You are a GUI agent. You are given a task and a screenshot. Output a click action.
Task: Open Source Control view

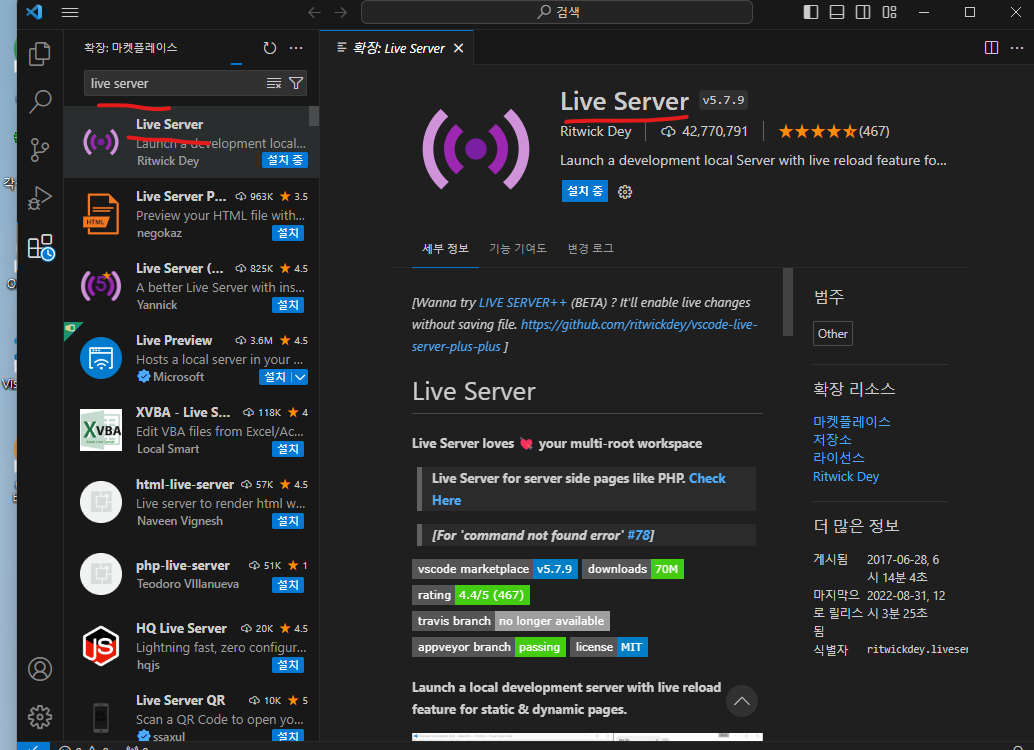tap(40, 150)
